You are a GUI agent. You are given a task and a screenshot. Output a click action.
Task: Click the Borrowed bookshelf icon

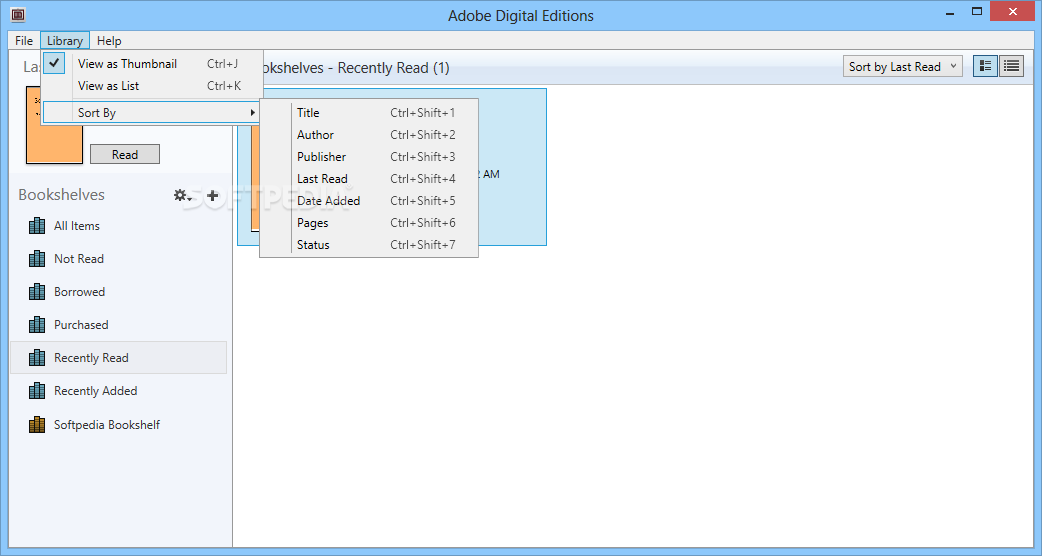pos(37,292)
